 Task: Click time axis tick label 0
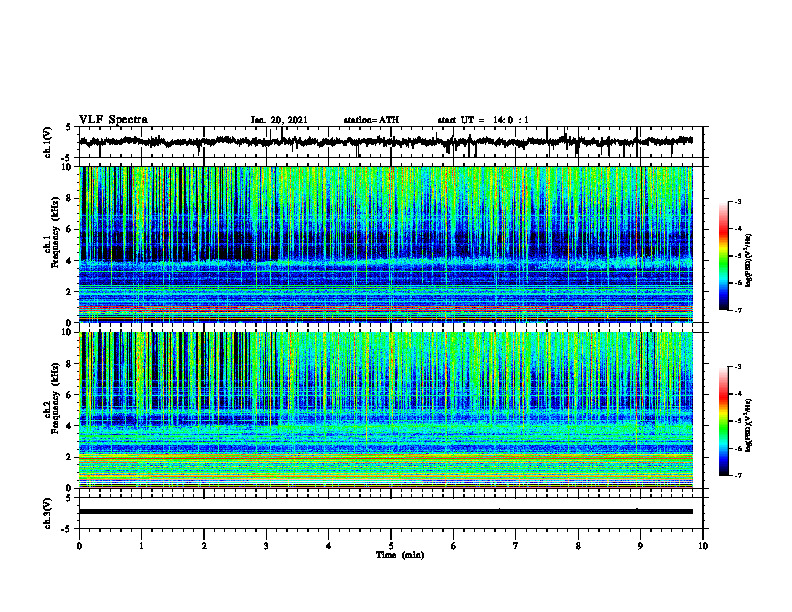click(x=79, y=546)
